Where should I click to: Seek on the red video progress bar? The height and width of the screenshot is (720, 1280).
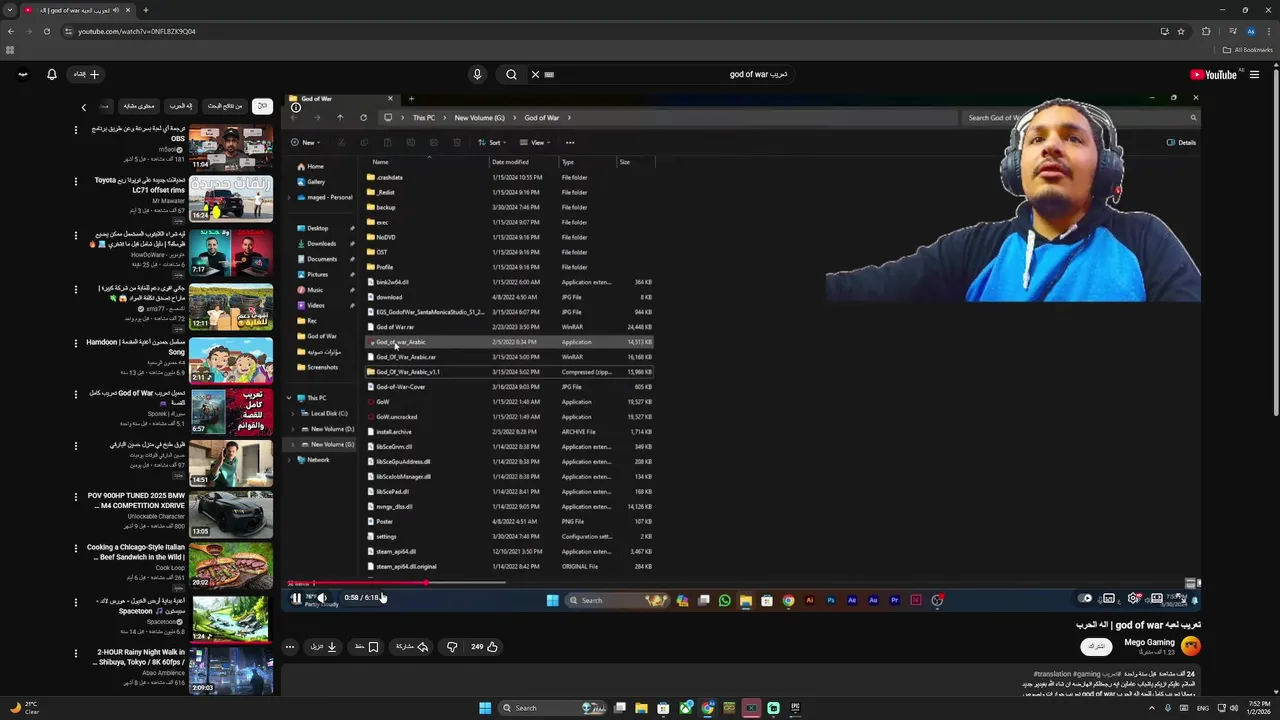coord(743,584)
